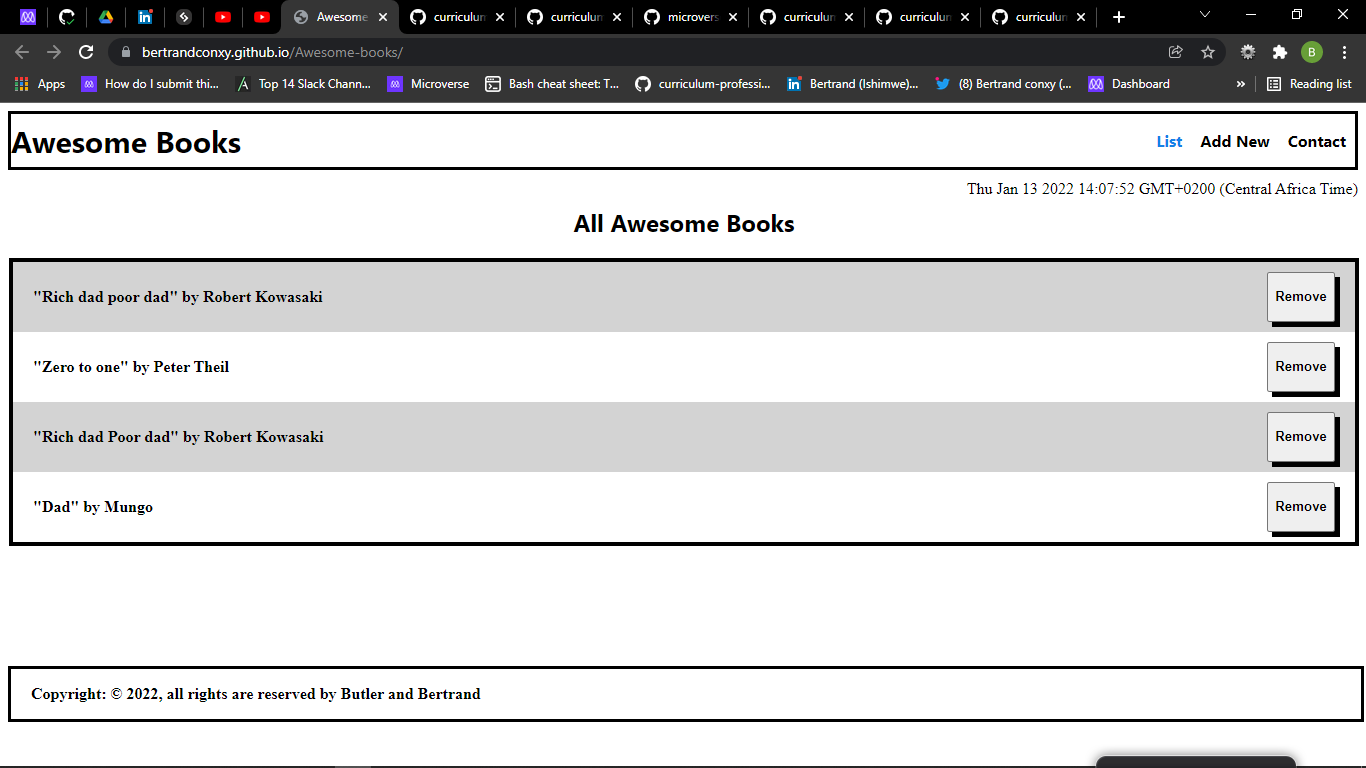This screenshot has width=1366, height=768.
Task: Open the Reading list panel
Action: click(1309, 84)
